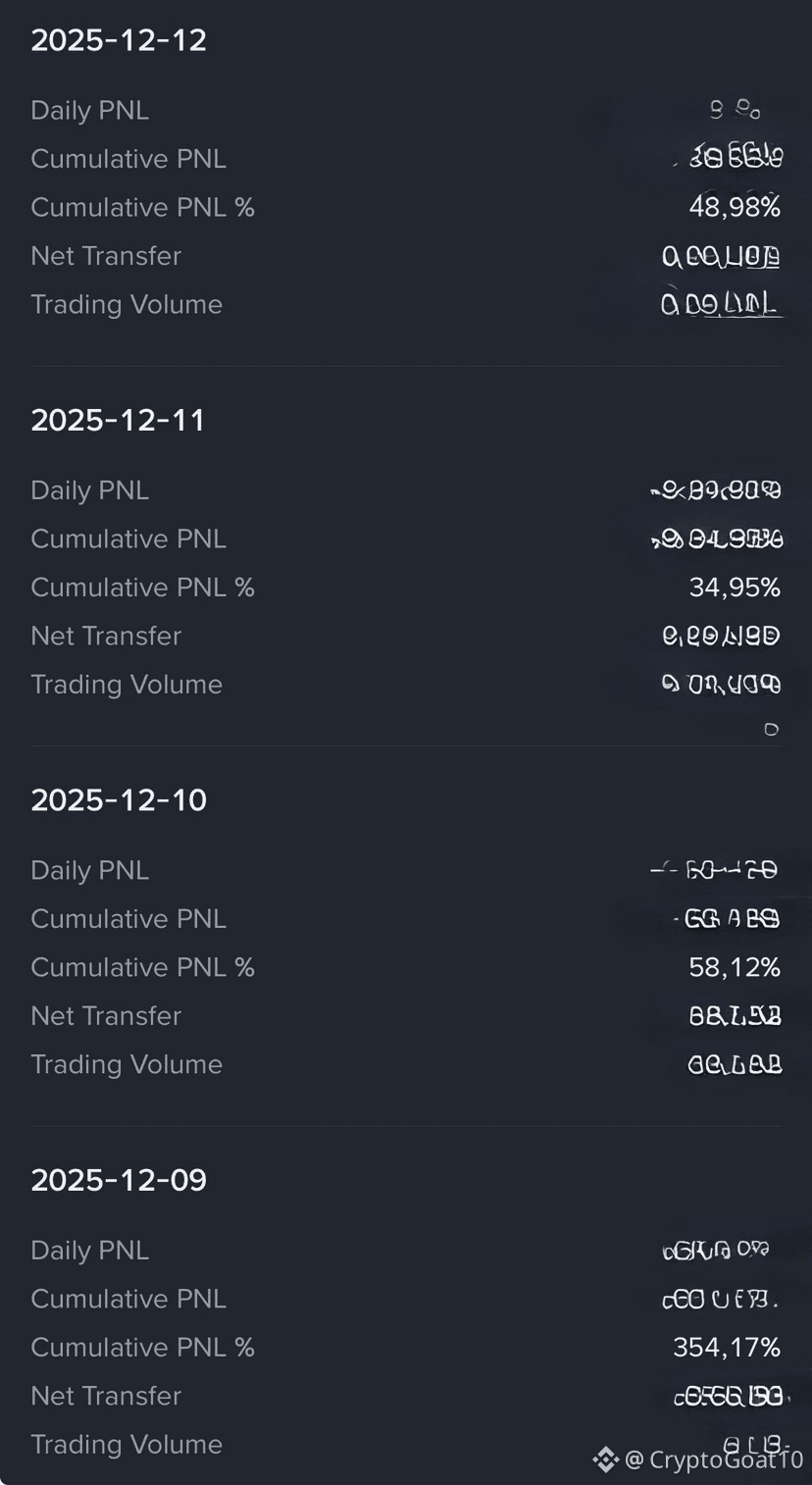812x1485 pixels.
Task: Select the 2025-12-11 date header
Action: coord(118,420)
